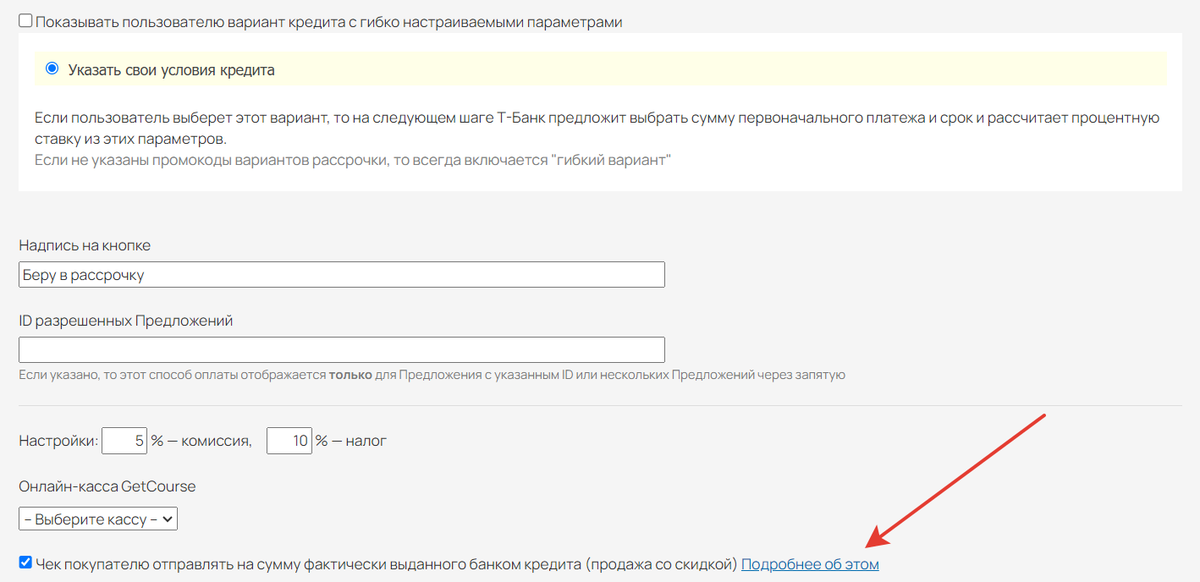
Task: Focus the 'ID разрешенных Предложений' input field
Action: pyautogui.click(x=342, y=350)
